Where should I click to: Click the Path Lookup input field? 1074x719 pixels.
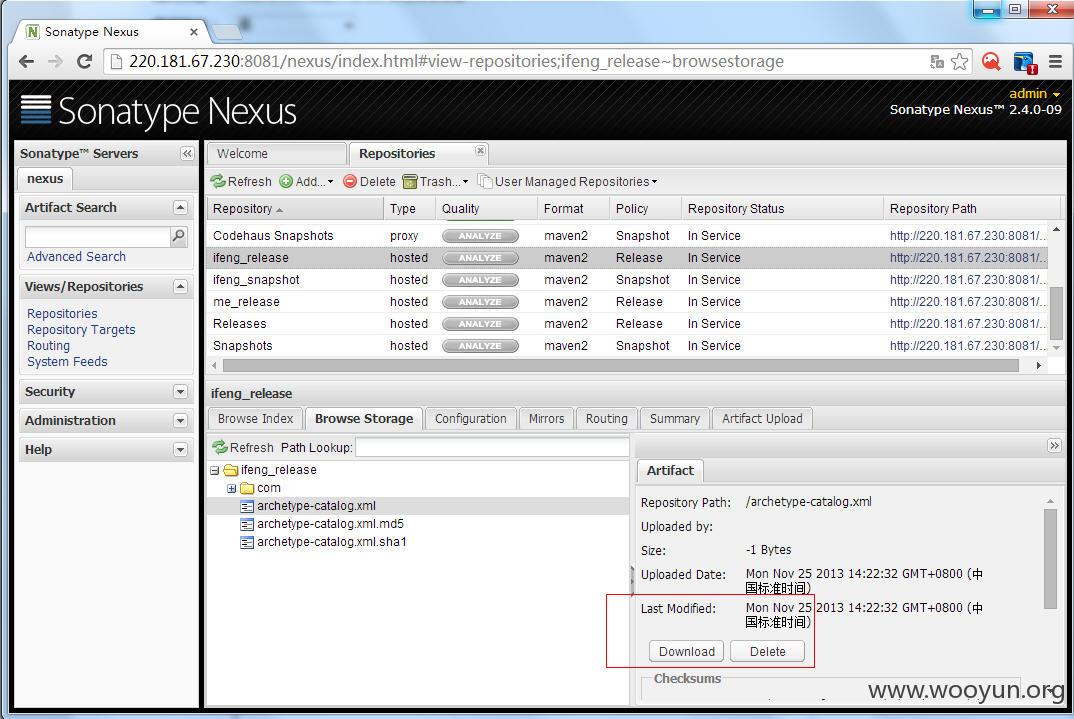pyautogui.click(x=492, y=447)
